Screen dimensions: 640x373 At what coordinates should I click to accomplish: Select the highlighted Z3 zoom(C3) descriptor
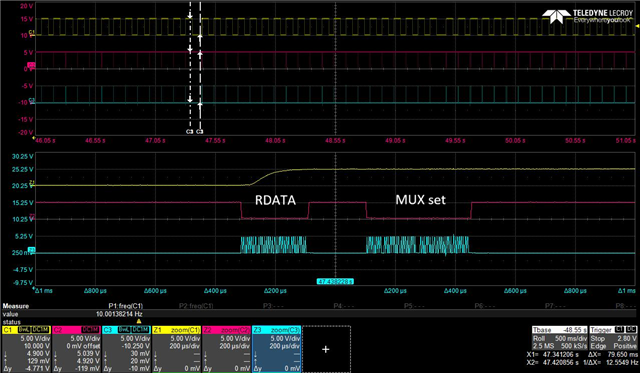pyautogui.click(x=276, y=349)
